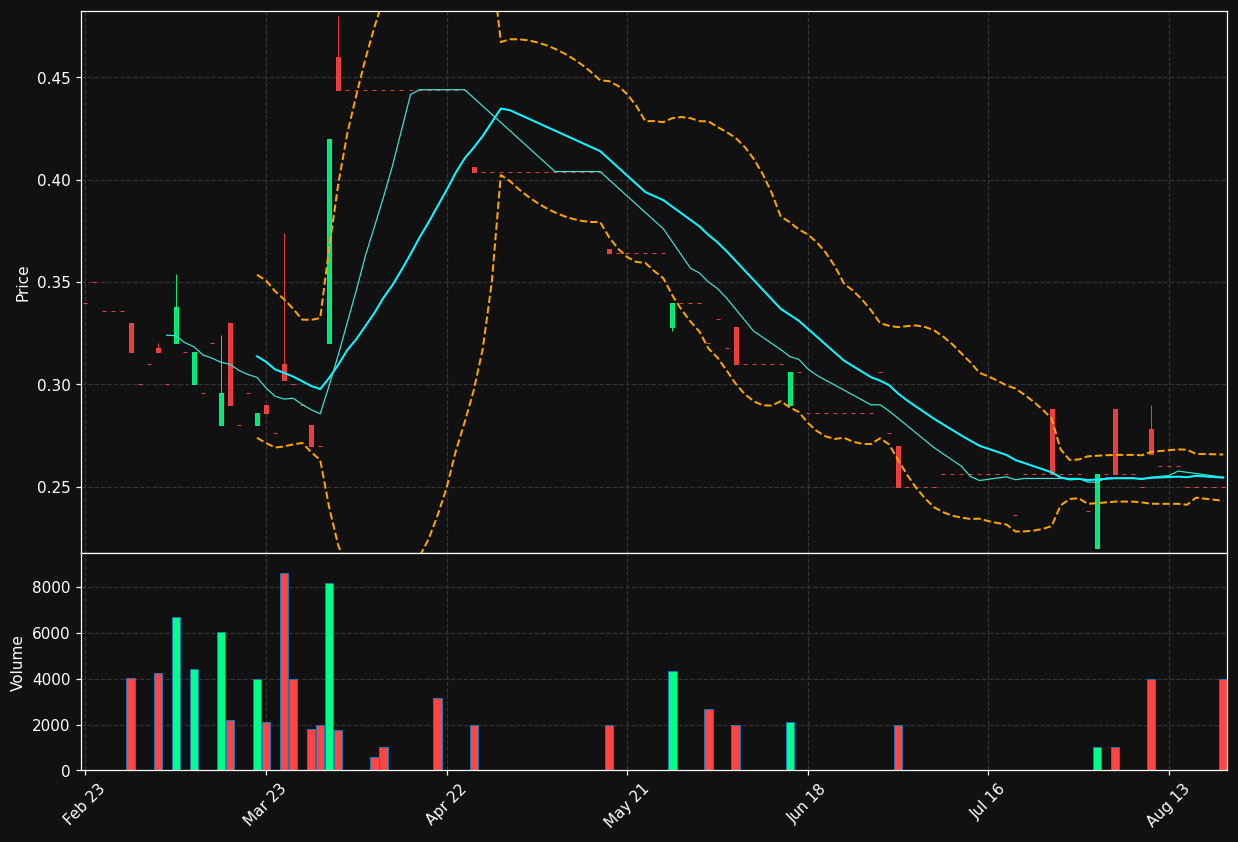Click the Feb 23 date label

[x=84, y=803]
